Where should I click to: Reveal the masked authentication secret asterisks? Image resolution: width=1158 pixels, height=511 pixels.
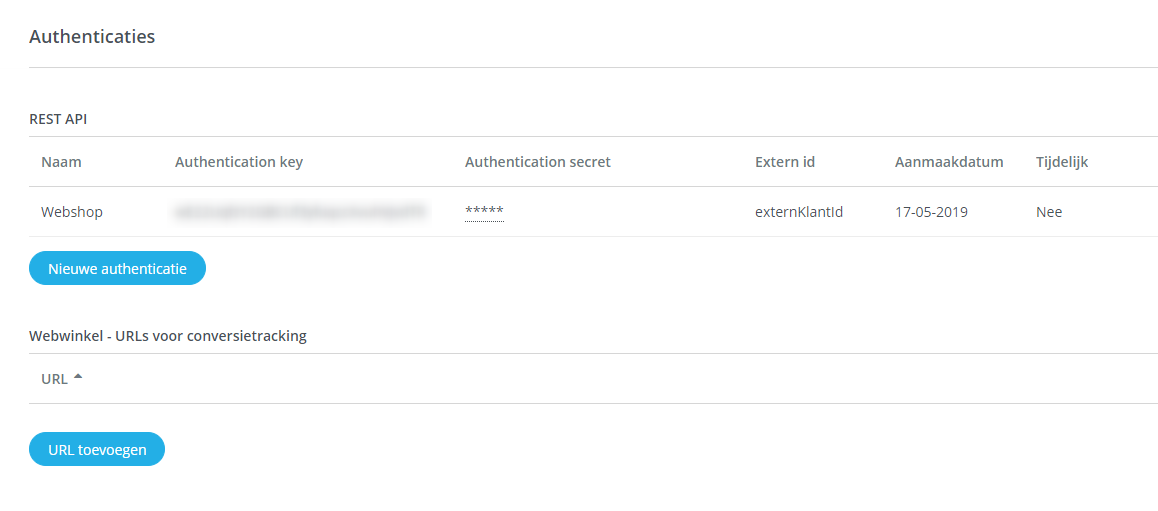(x=484, y=212)
